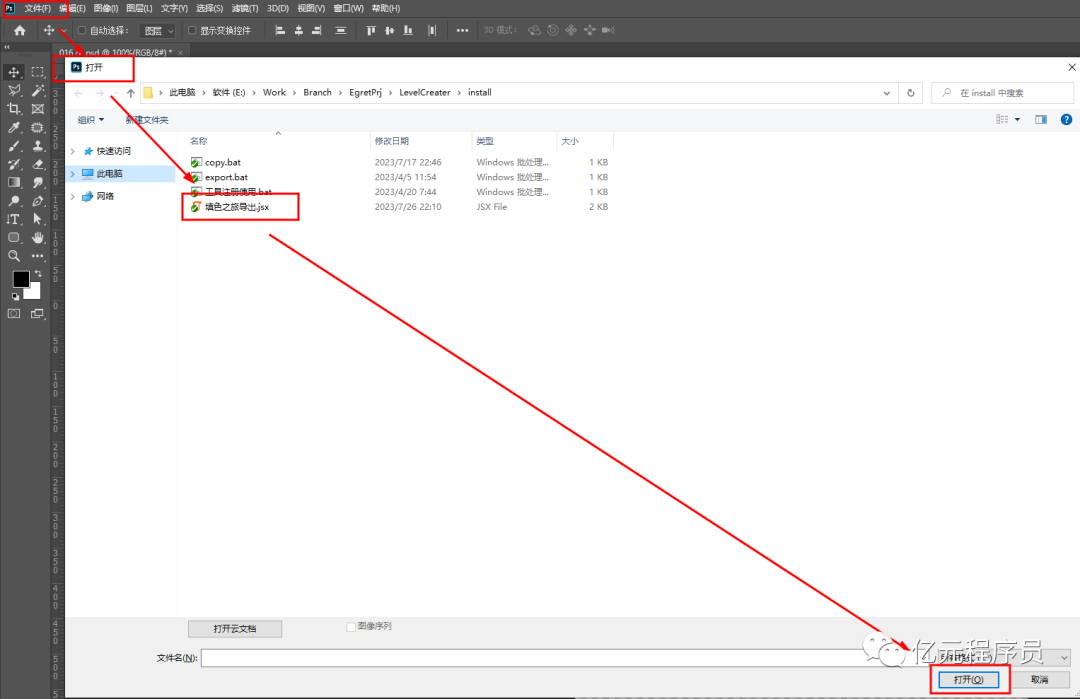Viewport: 1080px width, 699px height.
Task: Reset default foreground and background colors
Action: (15, 297)
